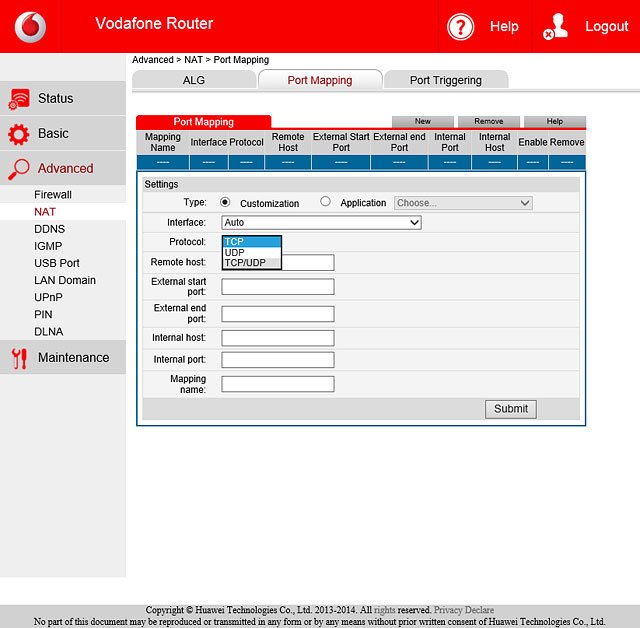
Task: Open DLNA settings in sidebar
Action: [49, 332]
